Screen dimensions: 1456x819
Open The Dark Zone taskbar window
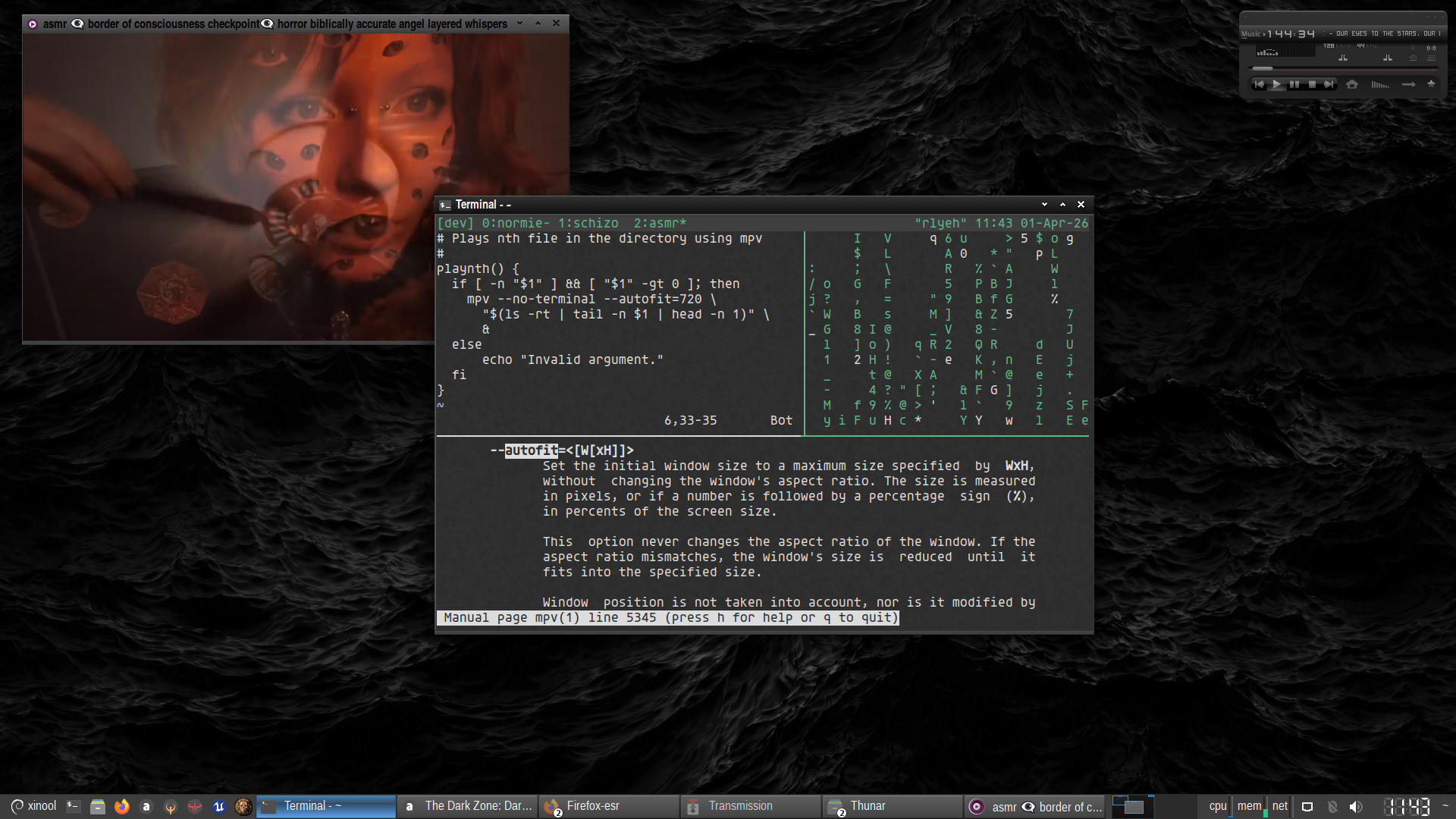(x=478, y=806)
